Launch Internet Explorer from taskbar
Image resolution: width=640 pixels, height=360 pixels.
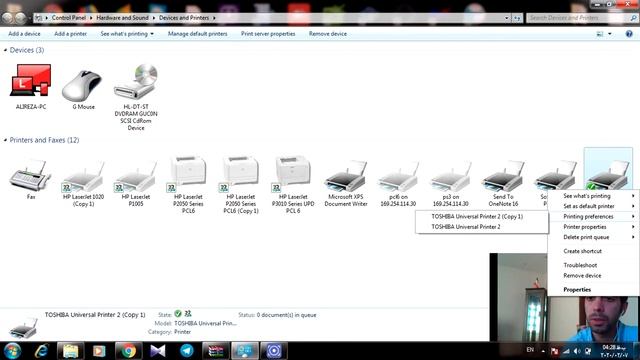coord(41,351)
